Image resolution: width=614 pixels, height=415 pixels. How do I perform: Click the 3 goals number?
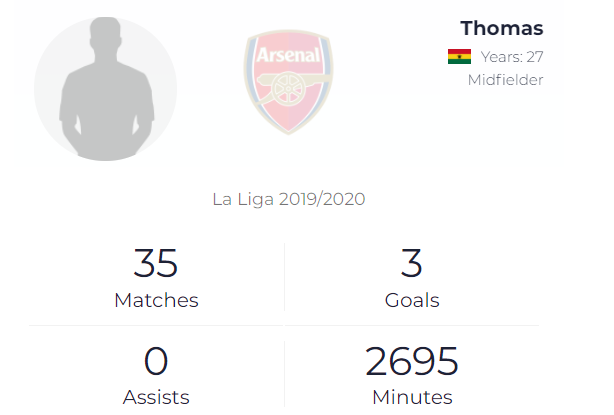point(412,264)
